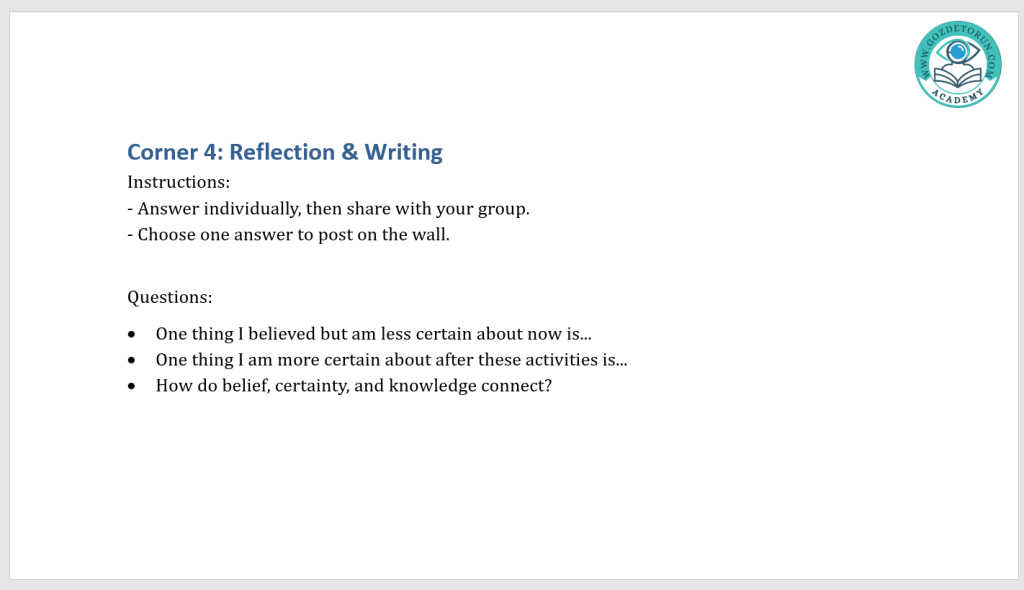Click the bullet before 'How do belief'
The width and height of the screenshot is (1024, 590).
pyautogui.click(x=133, y=385)
